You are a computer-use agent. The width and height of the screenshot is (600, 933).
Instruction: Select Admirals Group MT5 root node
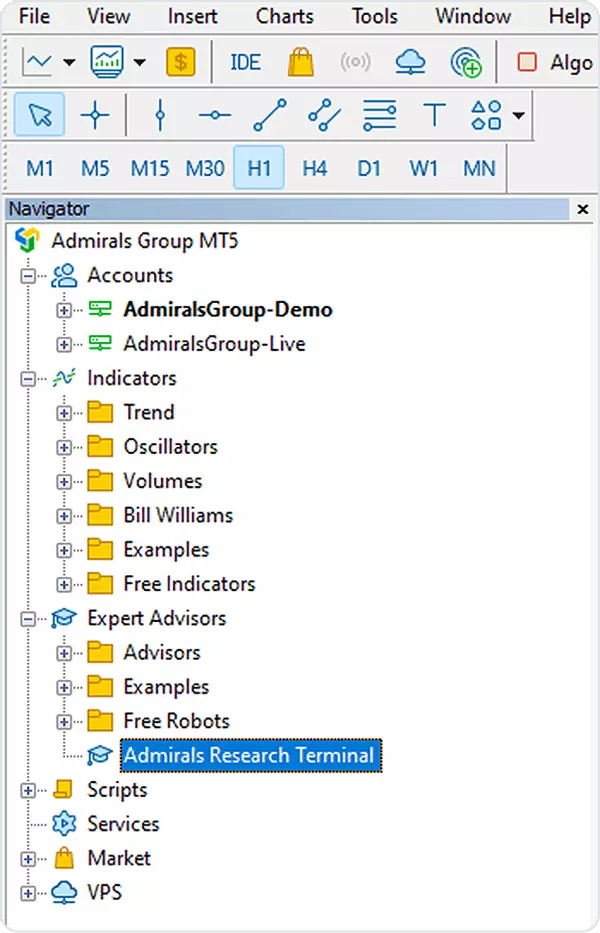coord(145,240)
